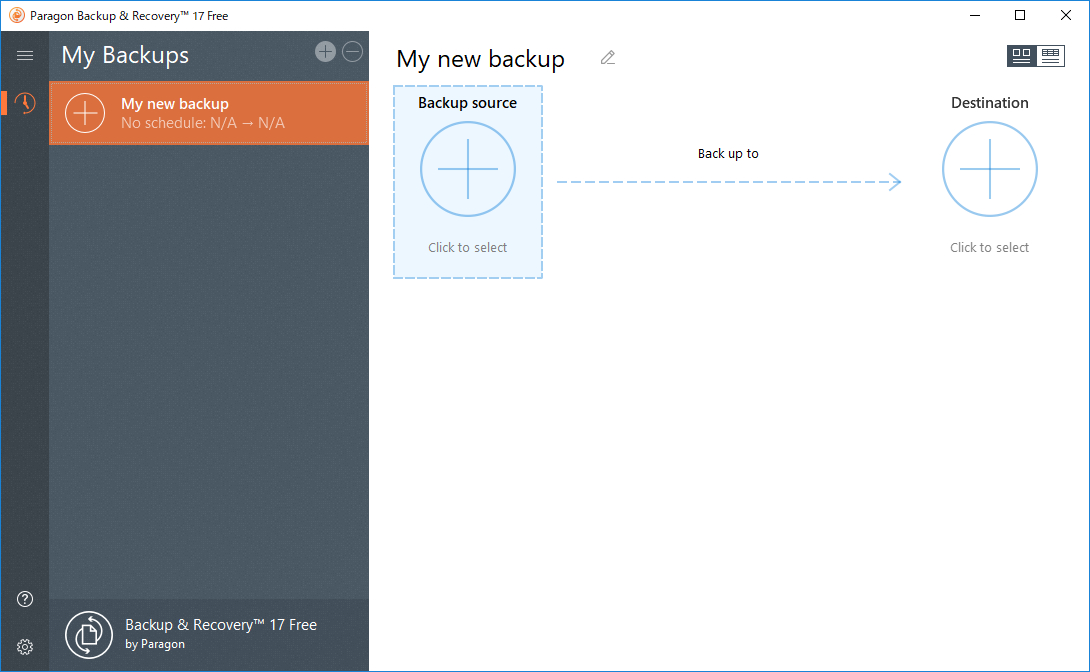
Task: Switch to list view mode
Action: pyautogui.click(x=1050, y=56)
